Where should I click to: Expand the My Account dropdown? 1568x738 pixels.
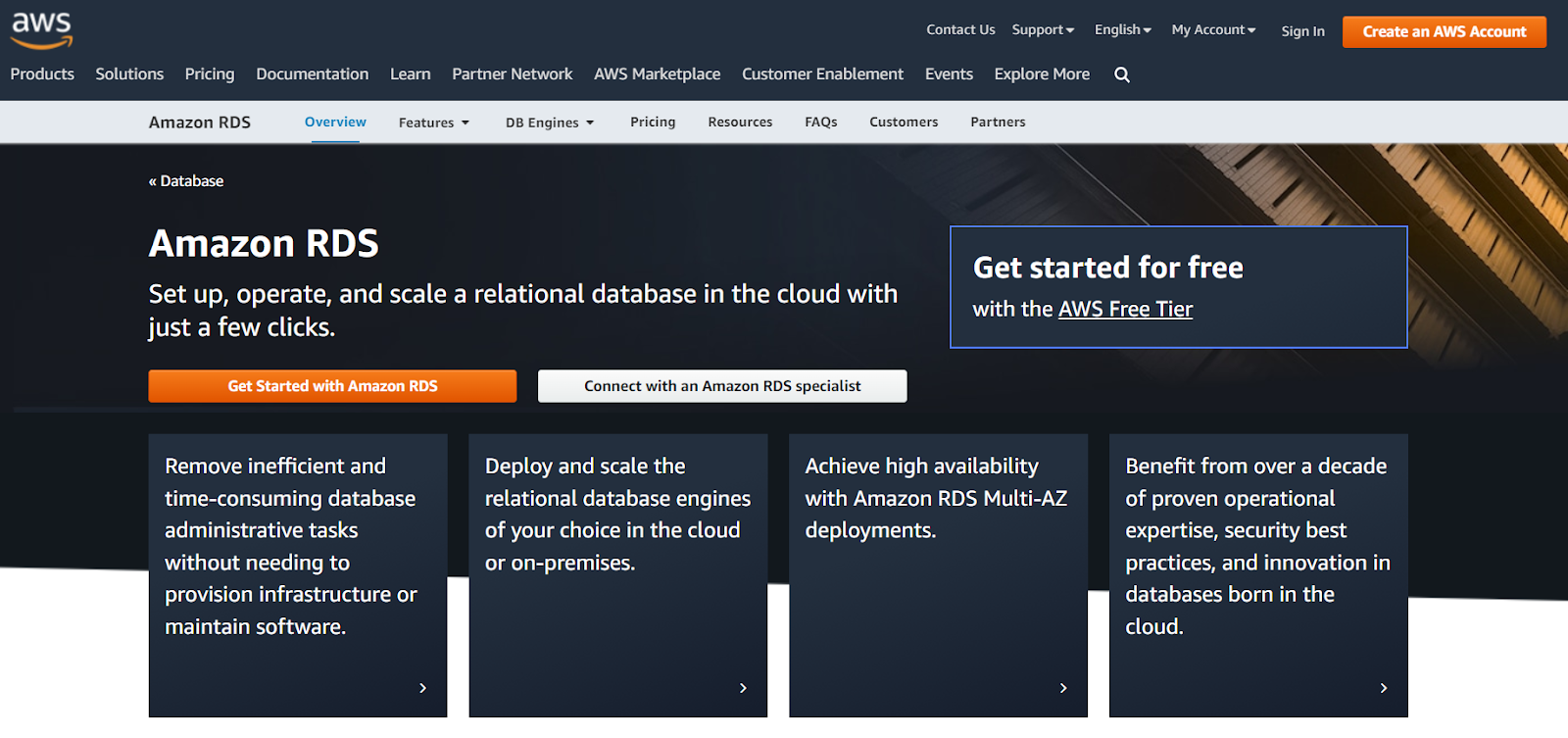tap(1213, 30)
